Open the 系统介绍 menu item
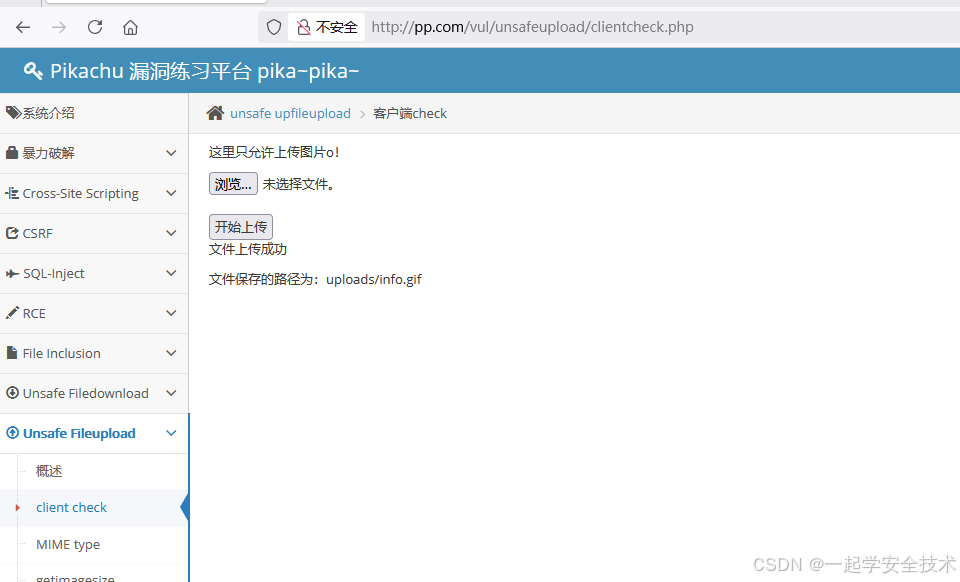Screen dimensions: 960x582 (x=94, y=113)
